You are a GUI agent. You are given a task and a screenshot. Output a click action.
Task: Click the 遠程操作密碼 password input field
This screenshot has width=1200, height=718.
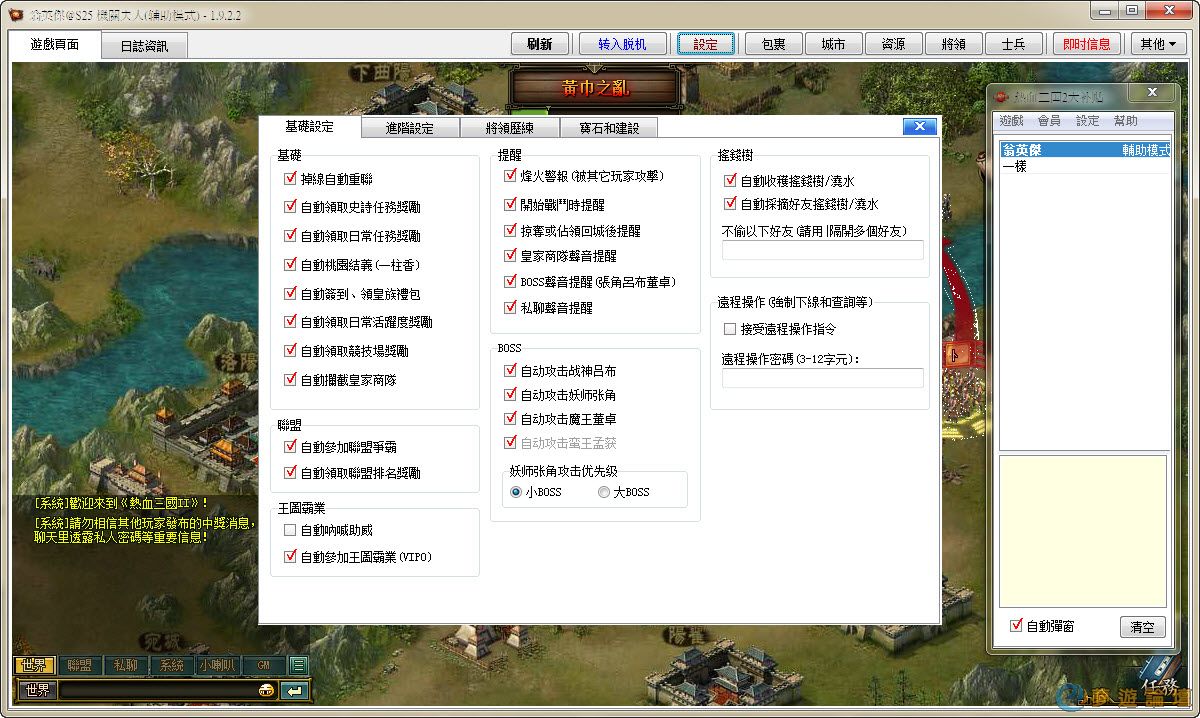[x=822, y=378]
